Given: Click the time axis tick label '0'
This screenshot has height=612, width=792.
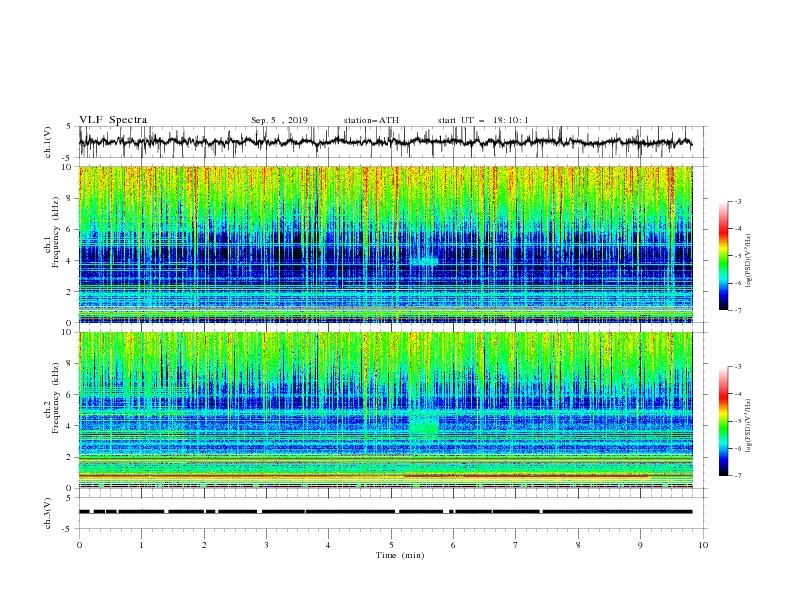Looking at the screenshot, I should point(79,545).
